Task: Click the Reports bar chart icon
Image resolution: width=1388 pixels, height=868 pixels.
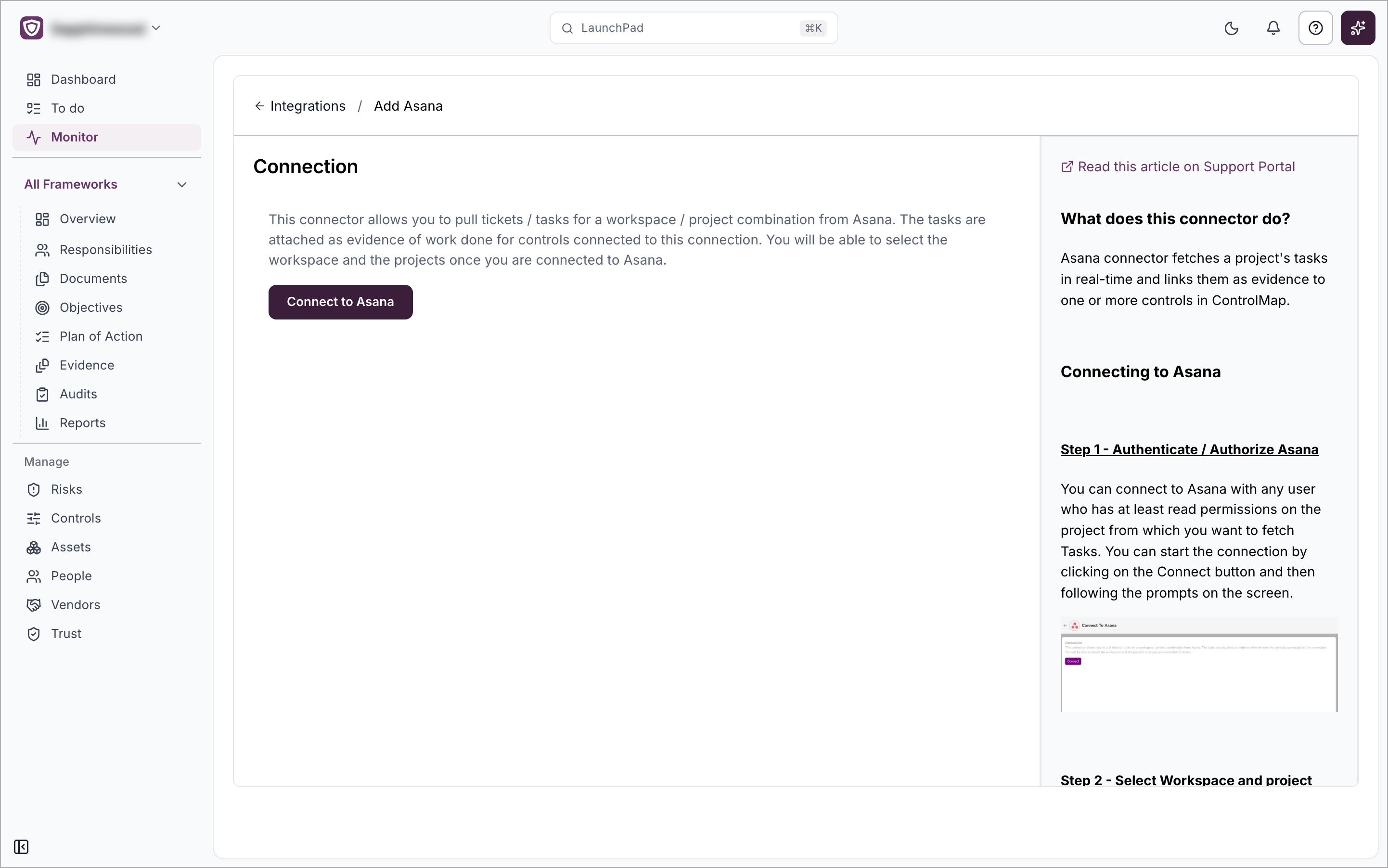Action: (x=42, y=423)
